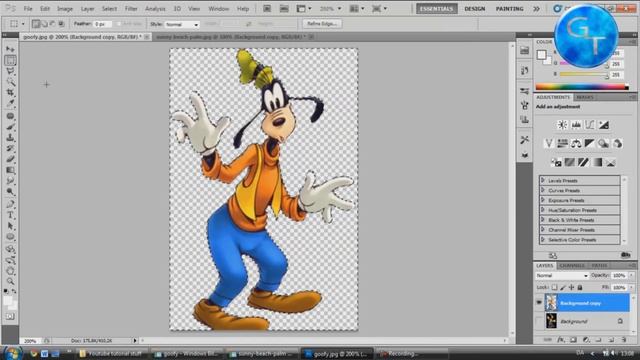Click the Add layer mask icon
Image resolution: width=640 pixels, height=360 pixels.
click(573, 340)
